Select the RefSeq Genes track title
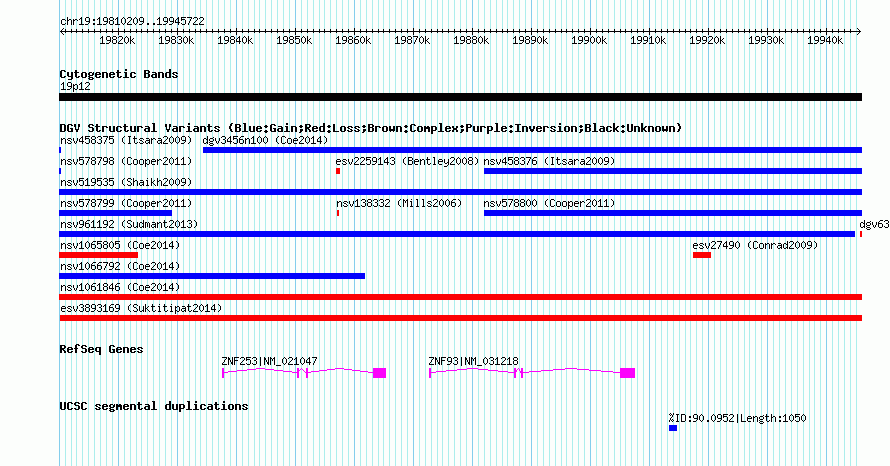 pos(102,349)
